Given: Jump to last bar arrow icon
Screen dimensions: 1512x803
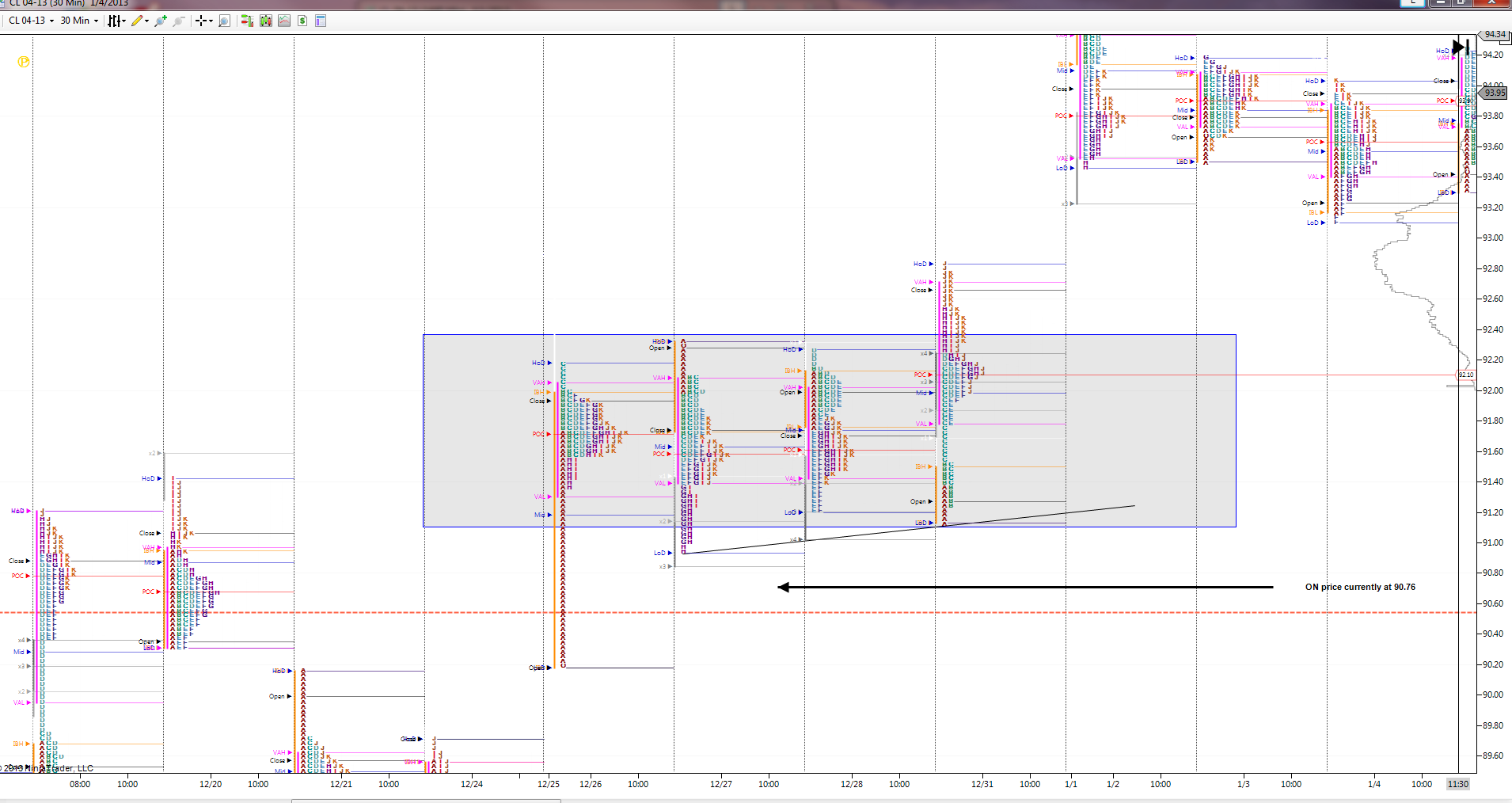Looking at the screenshot, I should point(1461,47).
